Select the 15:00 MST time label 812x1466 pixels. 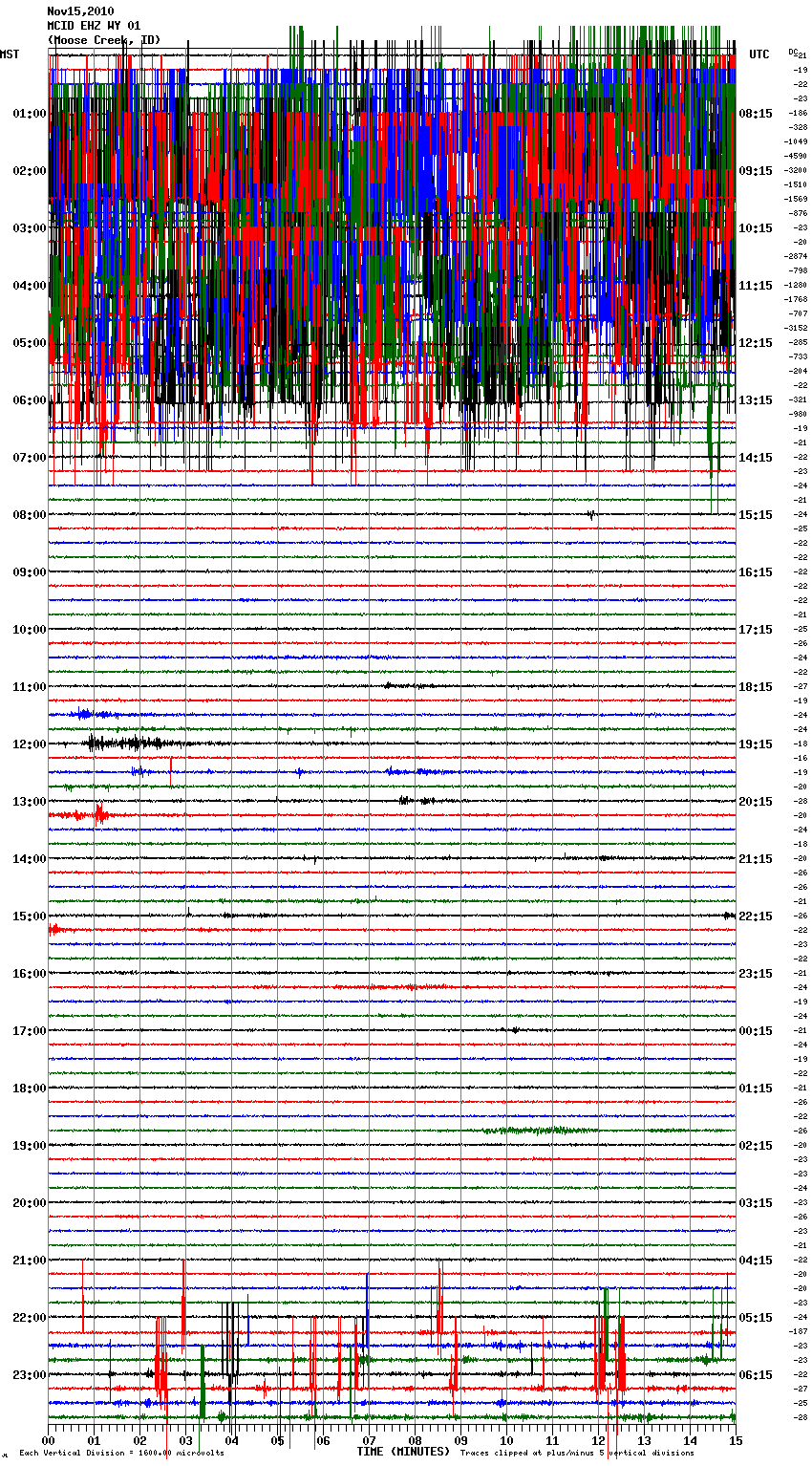coord(30,916)
